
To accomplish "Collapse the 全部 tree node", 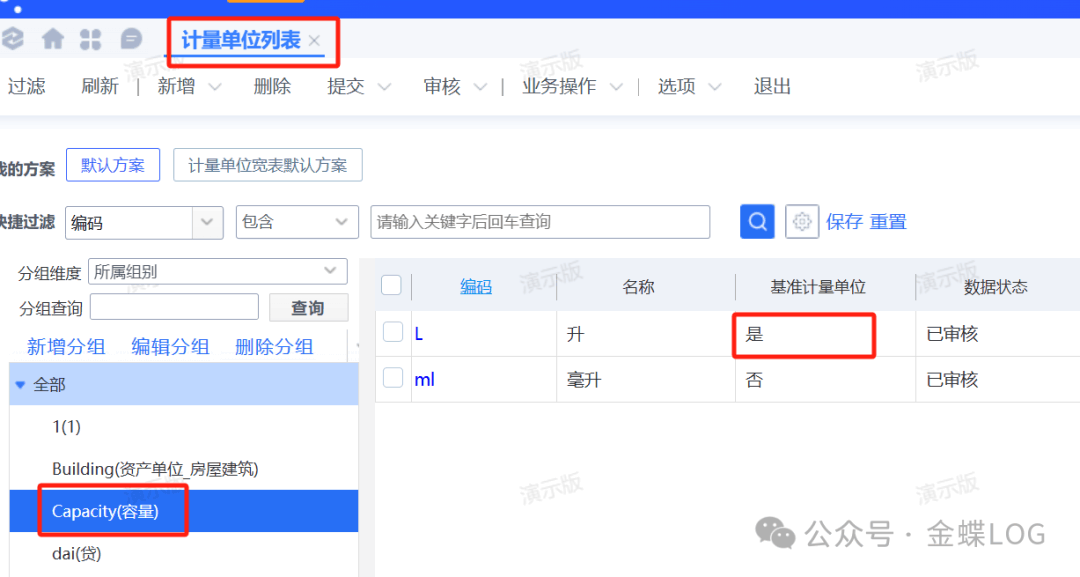I will coord(20,384).
